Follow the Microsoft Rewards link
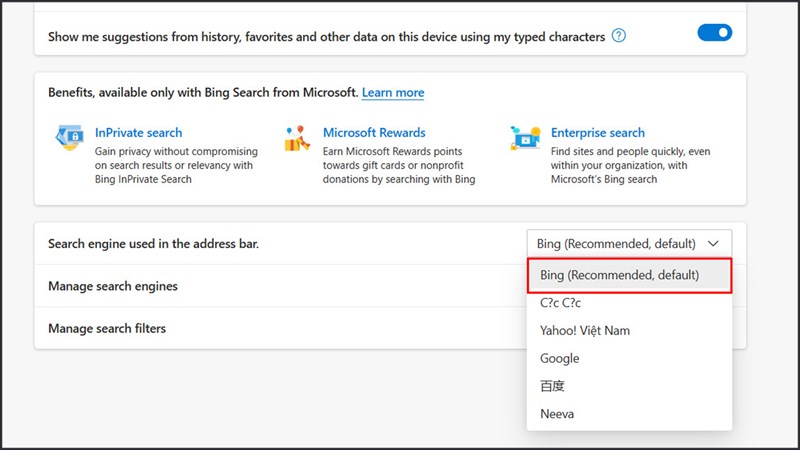The image size is (800, 450). [x=374, y=132]
